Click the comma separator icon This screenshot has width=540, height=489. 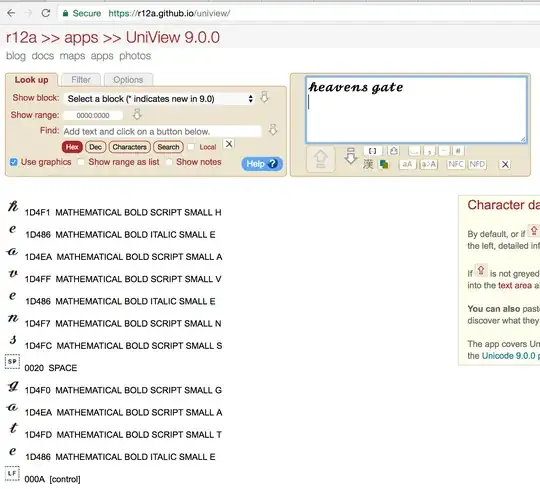pos(429,151)
